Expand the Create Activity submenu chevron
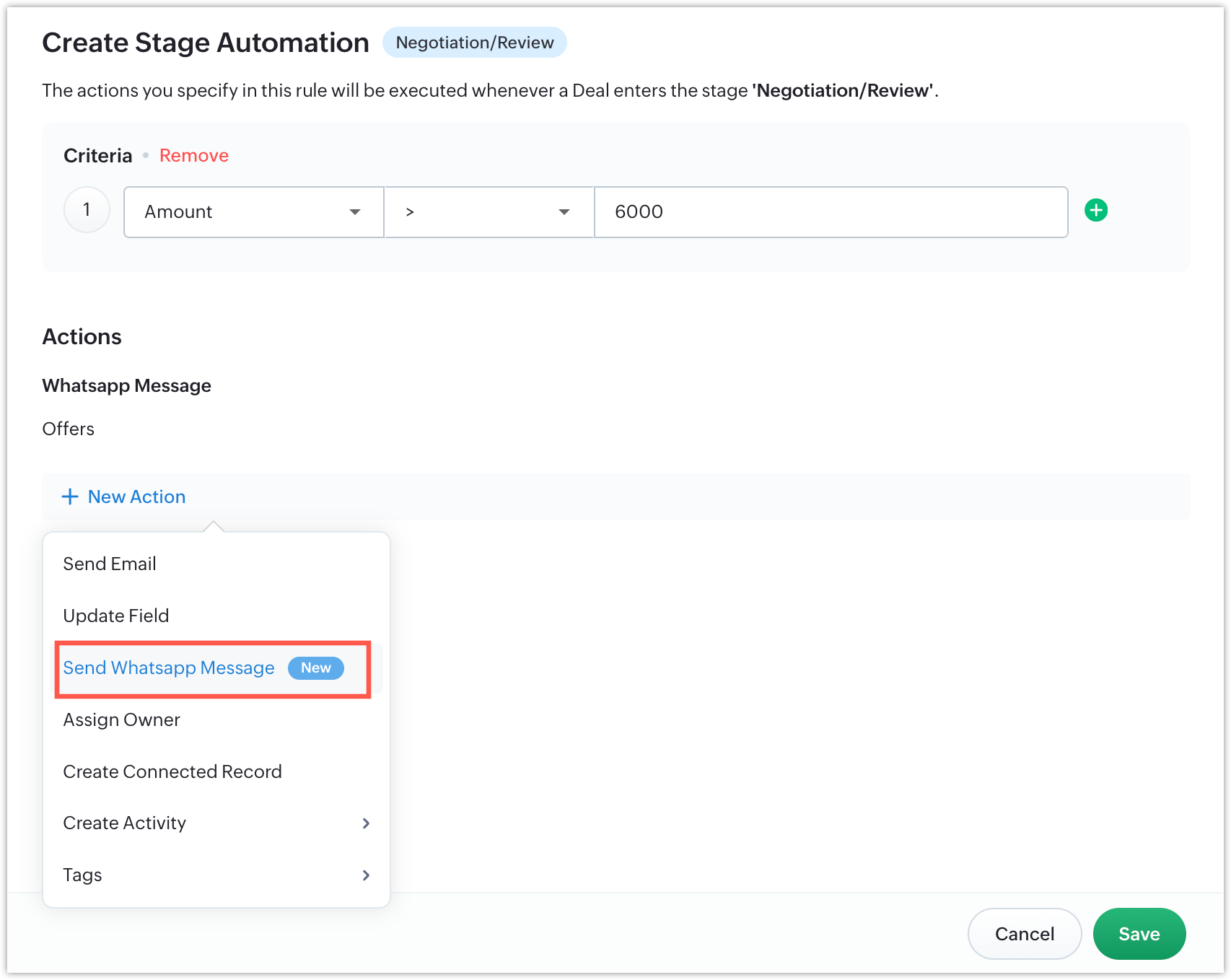Image resolution: width=1231 pixels, height=980 pixels. pos(366,823)
